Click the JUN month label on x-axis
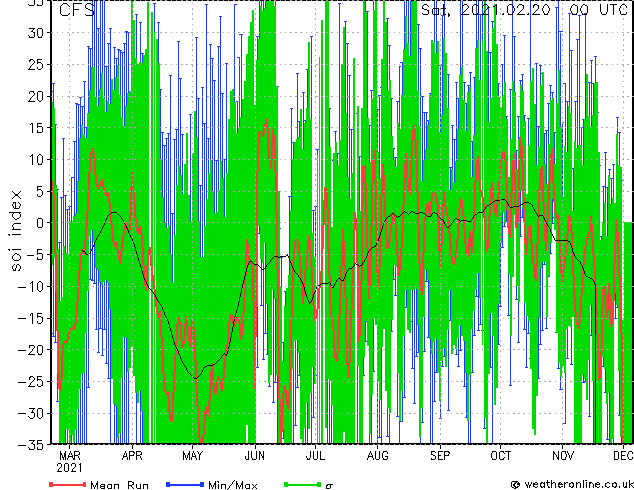 (x=255, y=456)
